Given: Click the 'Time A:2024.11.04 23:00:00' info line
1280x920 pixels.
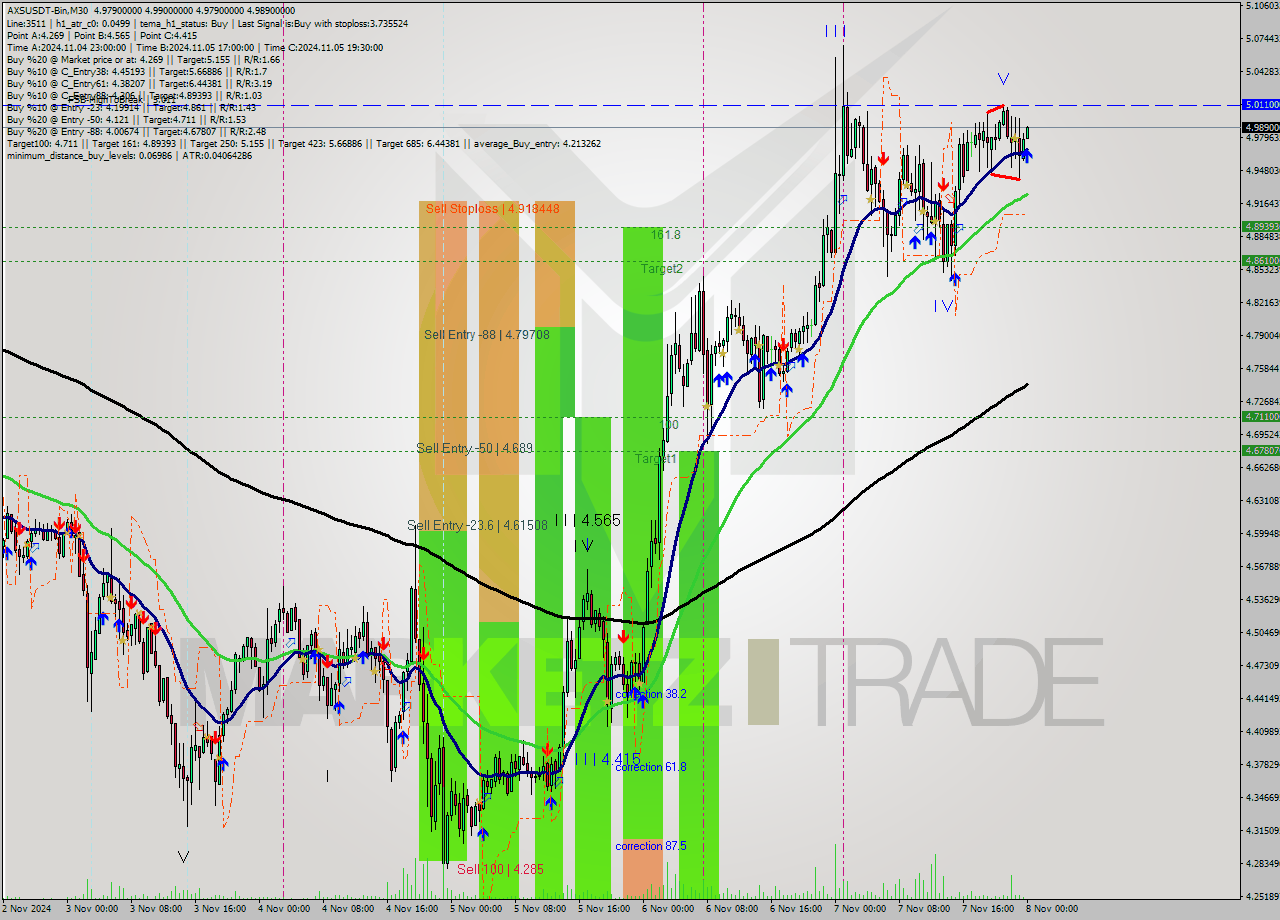Looking at the screenshot, I should [x=194, y=47].
